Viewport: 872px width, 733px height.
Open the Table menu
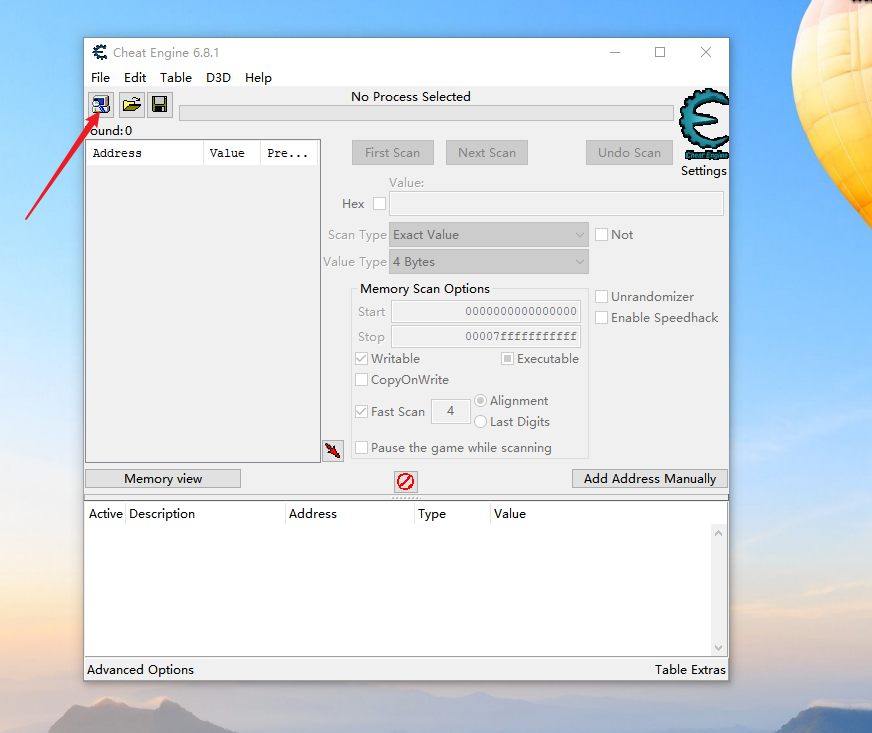tap(176, 77)
